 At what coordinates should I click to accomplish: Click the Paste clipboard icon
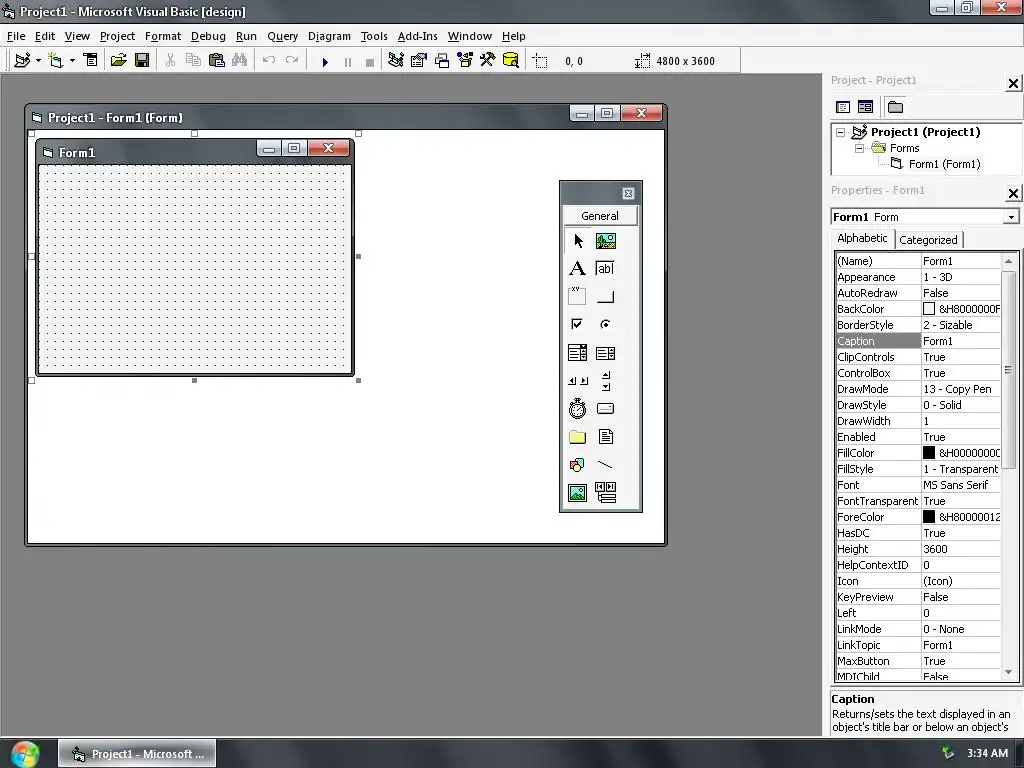[216, 60]
